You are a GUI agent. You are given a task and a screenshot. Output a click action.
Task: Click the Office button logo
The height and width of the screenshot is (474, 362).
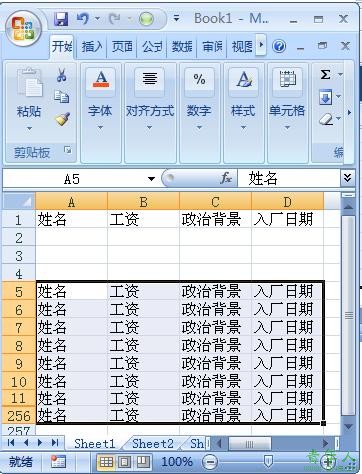pos(23,28)
